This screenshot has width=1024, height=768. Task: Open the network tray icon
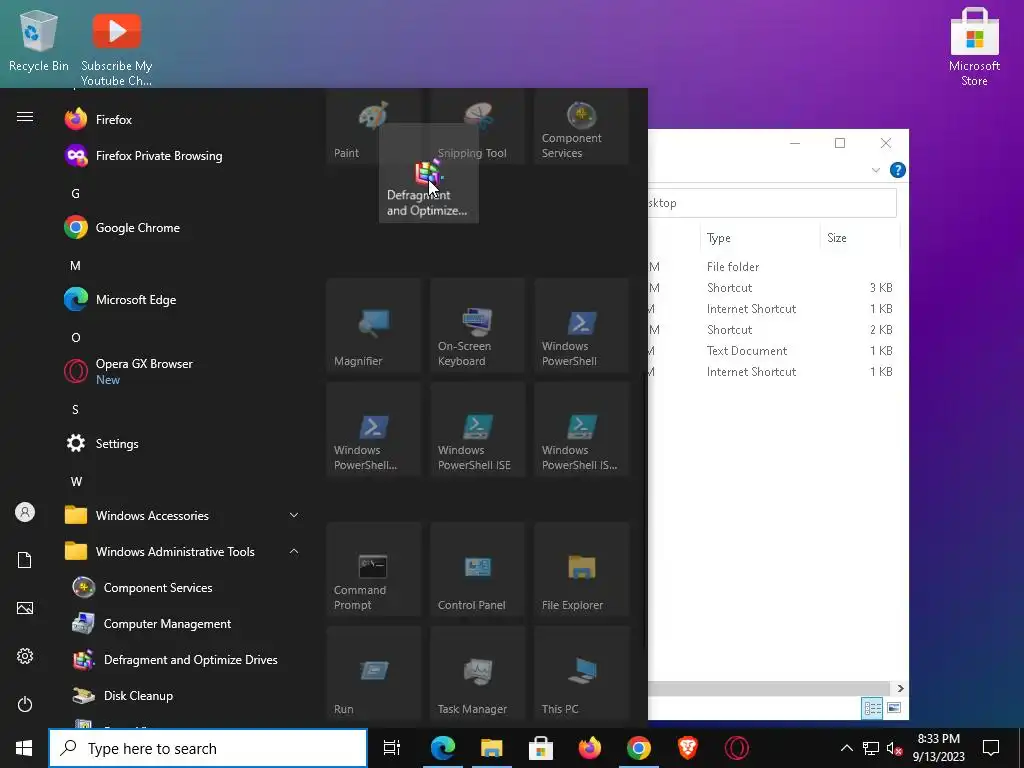pyautogui.click(x=871, y=748)
